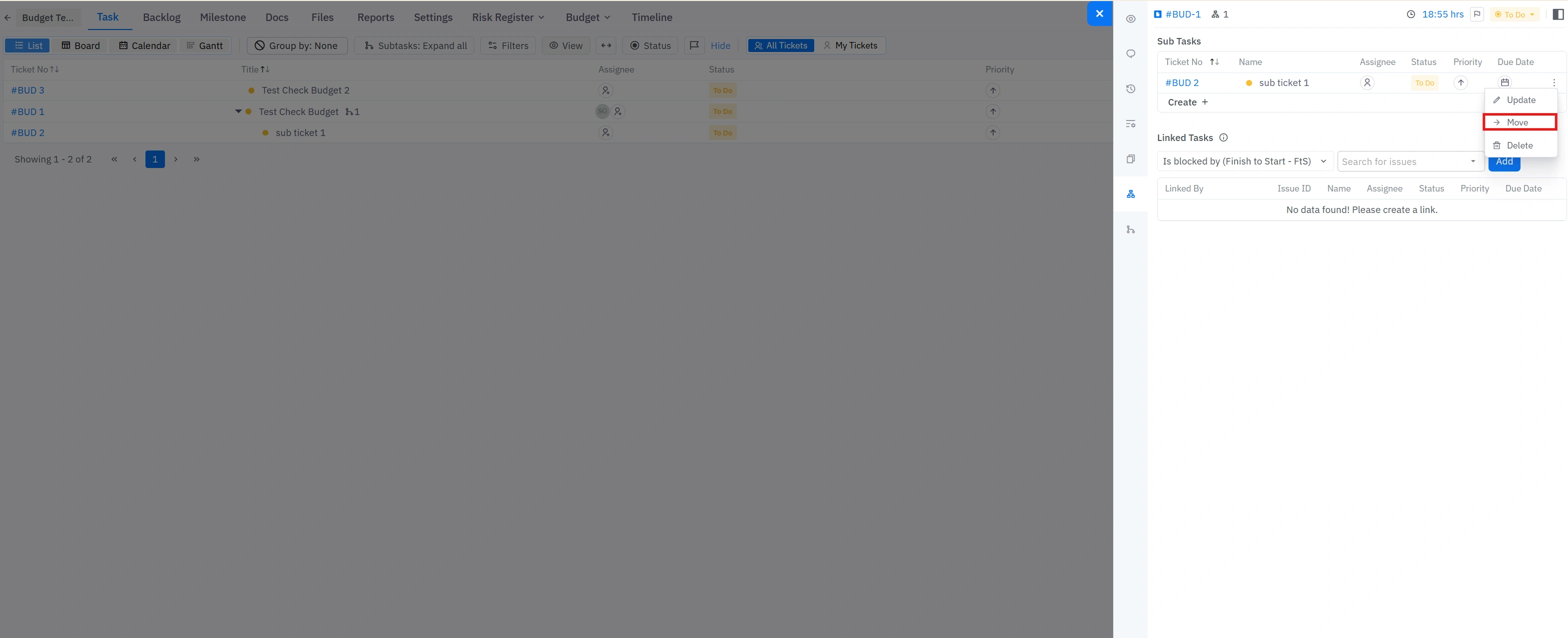Image resolution: width=1568 pixels, height=638 pixels.
Task: Open the history clock icon in sidebar
Action: point(1130,89)
